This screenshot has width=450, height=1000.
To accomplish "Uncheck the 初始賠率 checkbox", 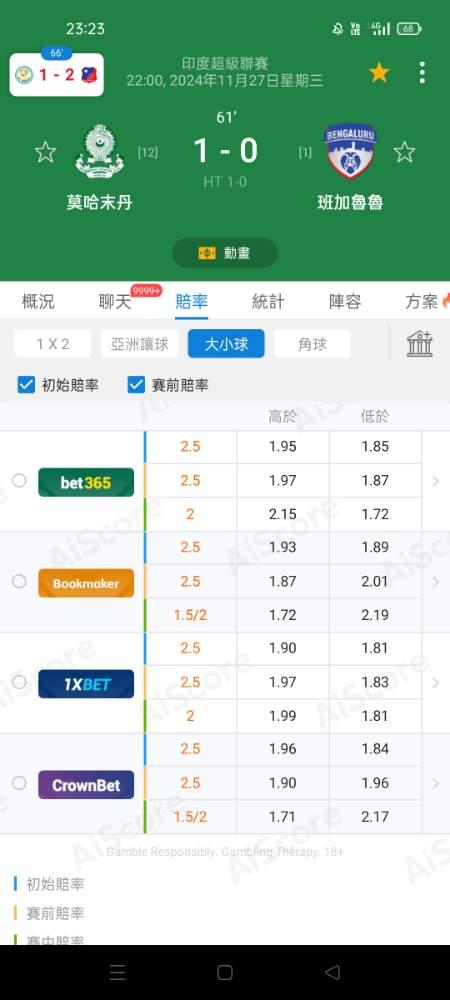I will [26, 385].
